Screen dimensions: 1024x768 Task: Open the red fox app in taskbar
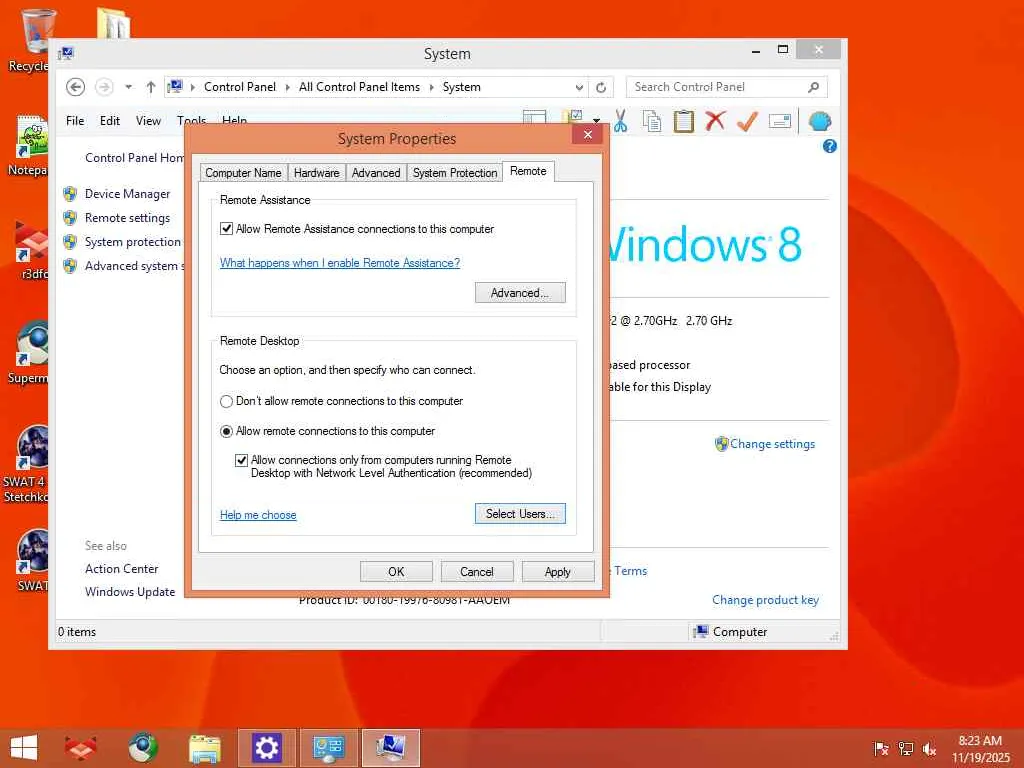coord(81,748)
